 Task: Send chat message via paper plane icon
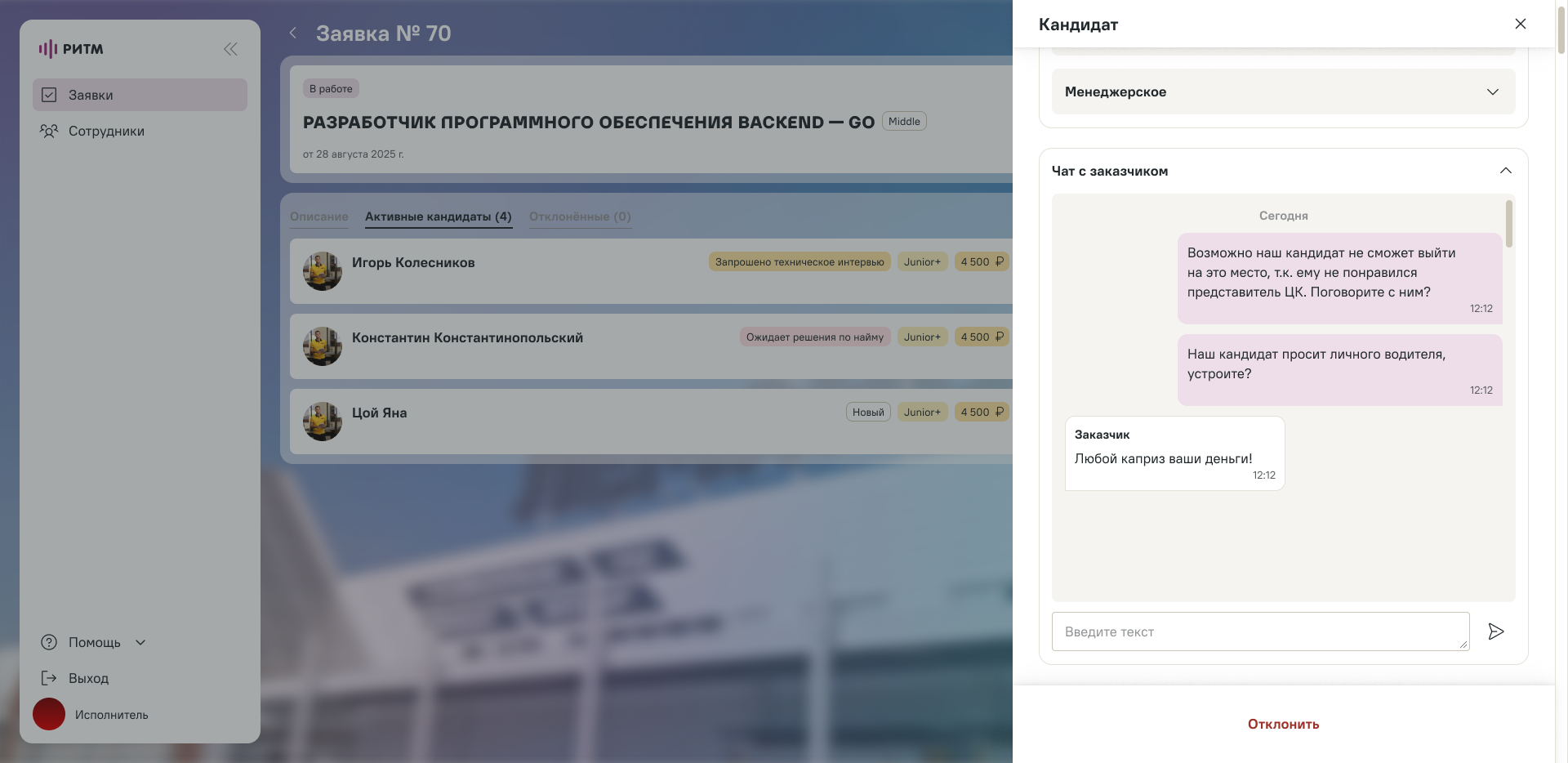1496,631
